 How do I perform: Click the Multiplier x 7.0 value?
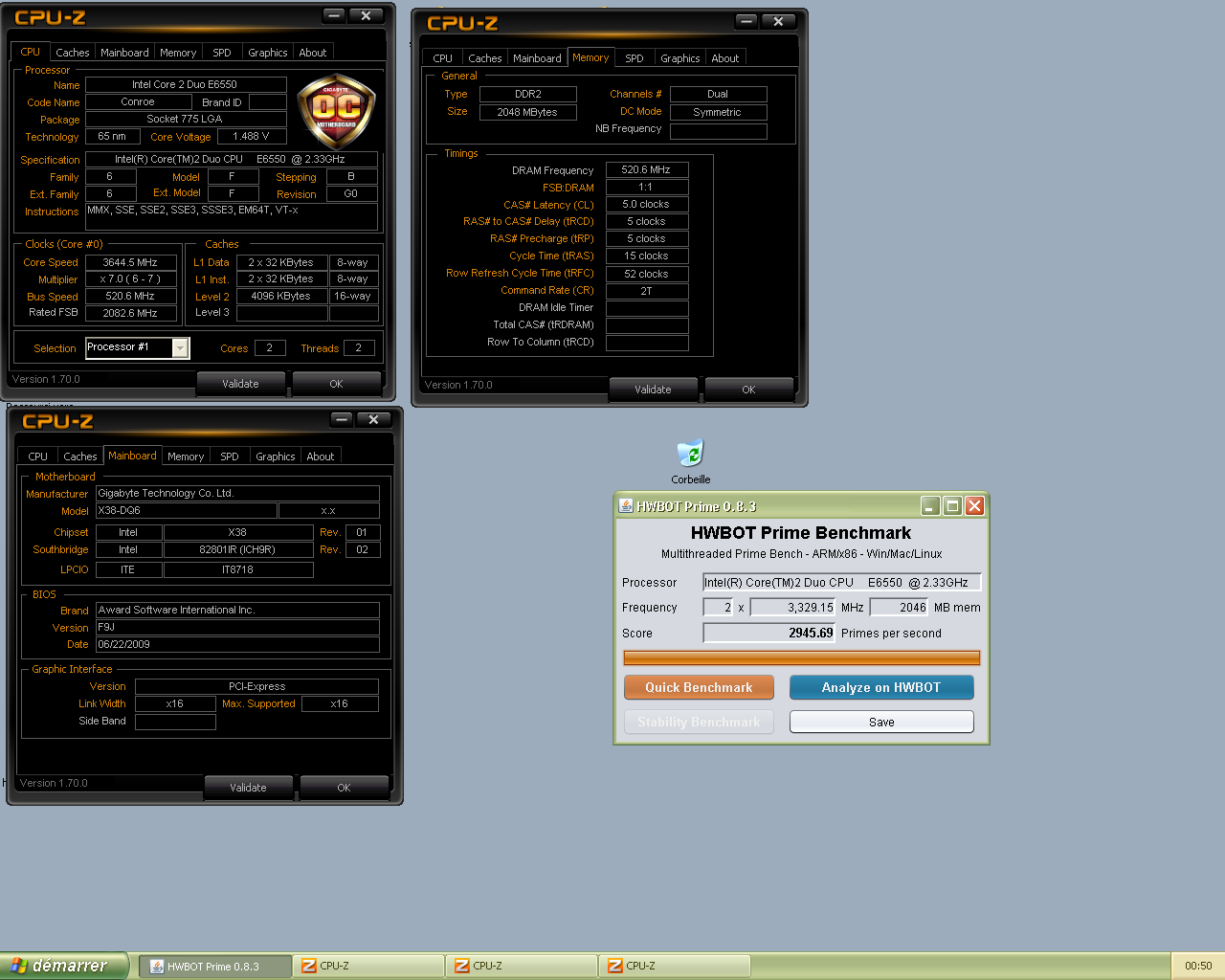131,279
